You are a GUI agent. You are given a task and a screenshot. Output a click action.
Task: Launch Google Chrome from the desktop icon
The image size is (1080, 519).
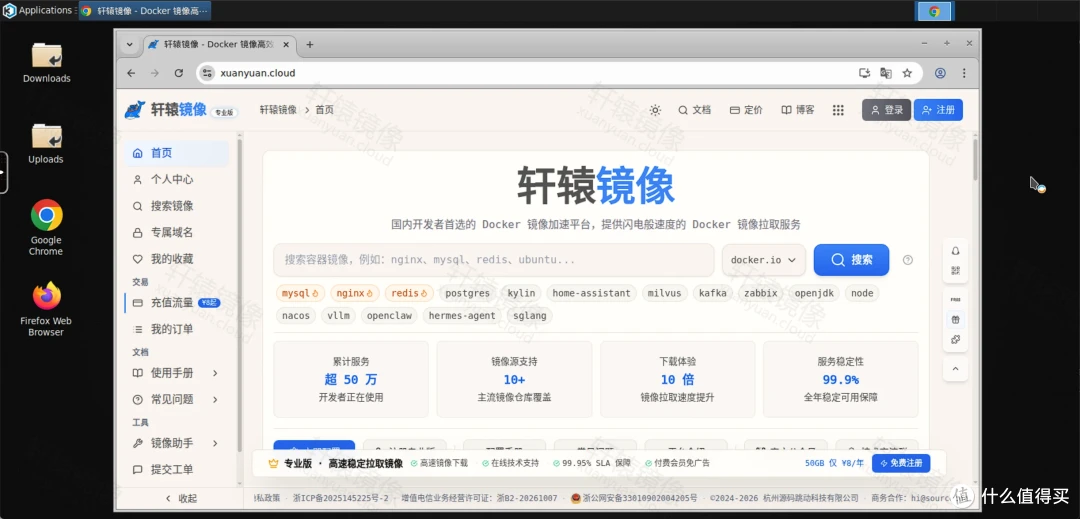[46, 227]
